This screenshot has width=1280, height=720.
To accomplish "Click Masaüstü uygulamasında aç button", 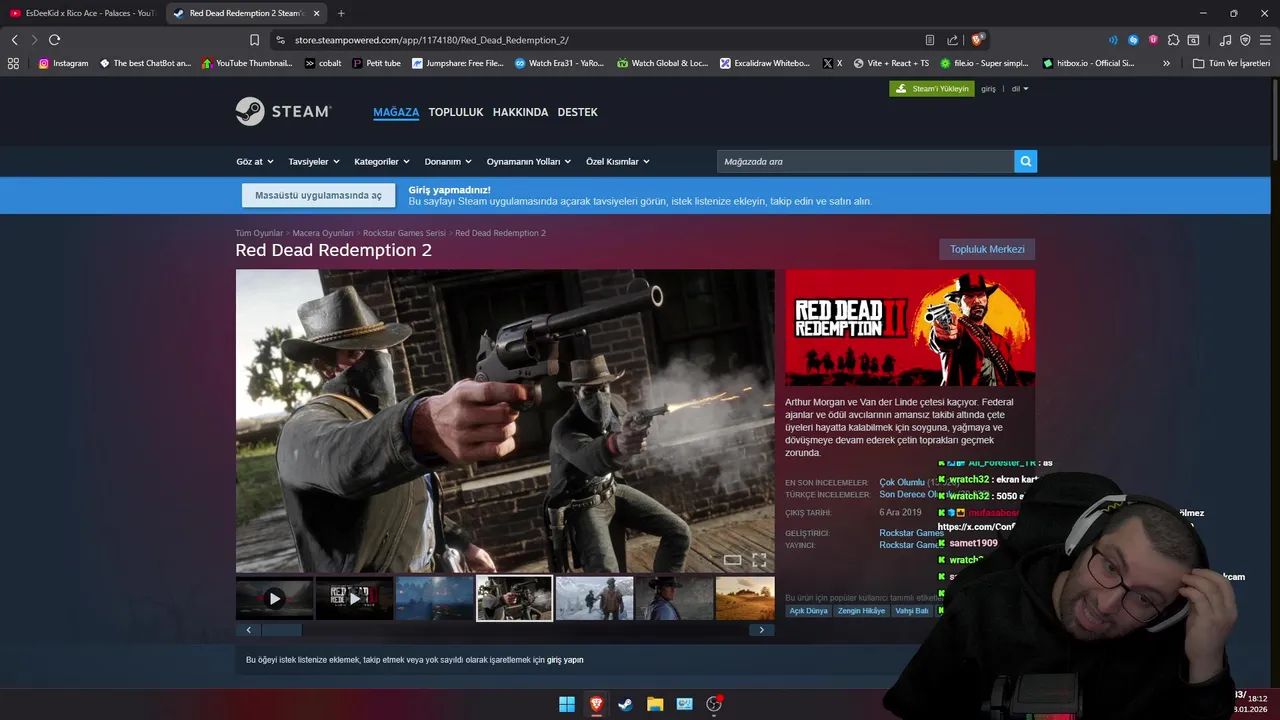I will [x=318, y=196].
